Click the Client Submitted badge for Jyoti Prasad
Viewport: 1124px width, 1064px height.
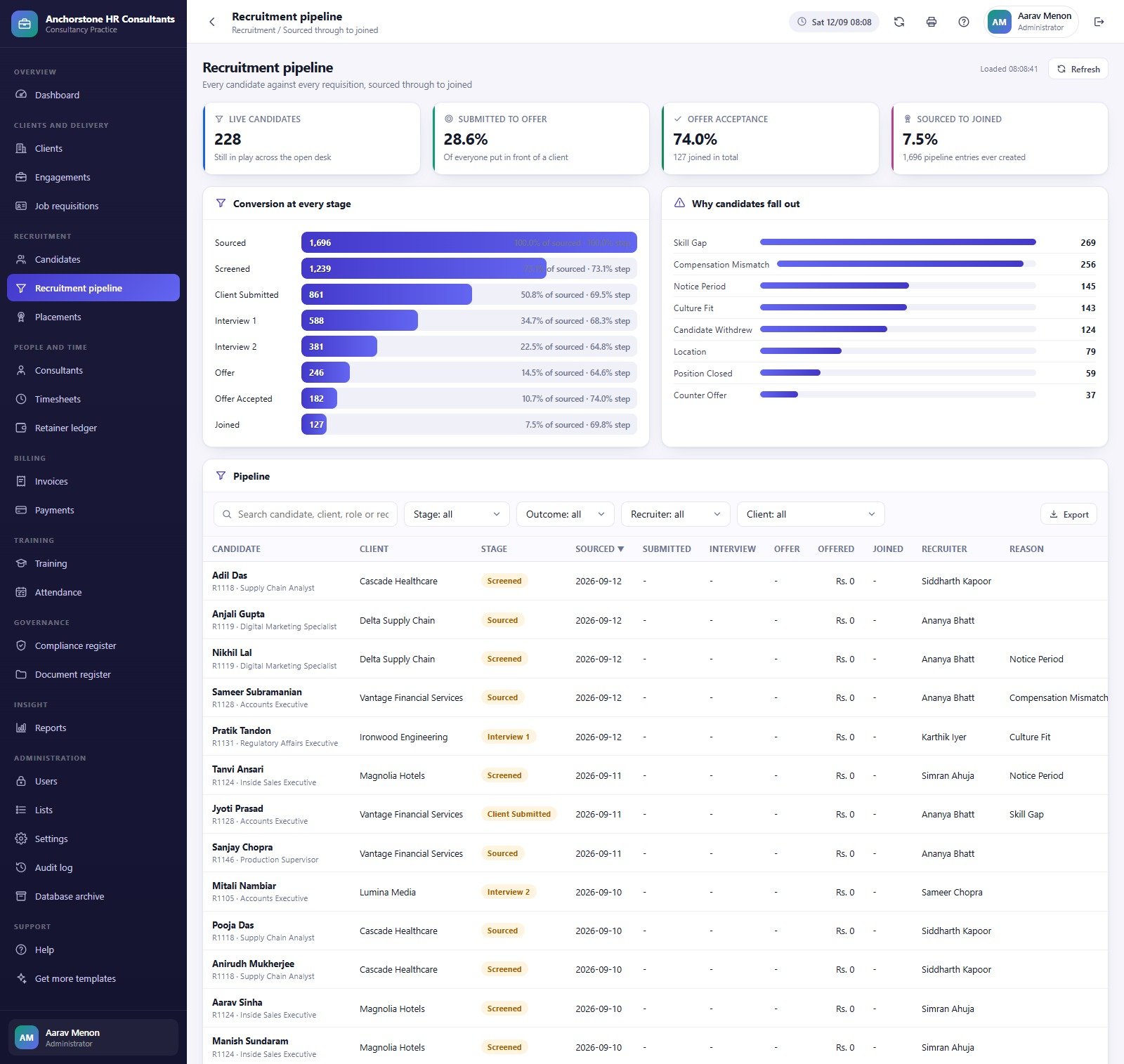pos(519,814)
